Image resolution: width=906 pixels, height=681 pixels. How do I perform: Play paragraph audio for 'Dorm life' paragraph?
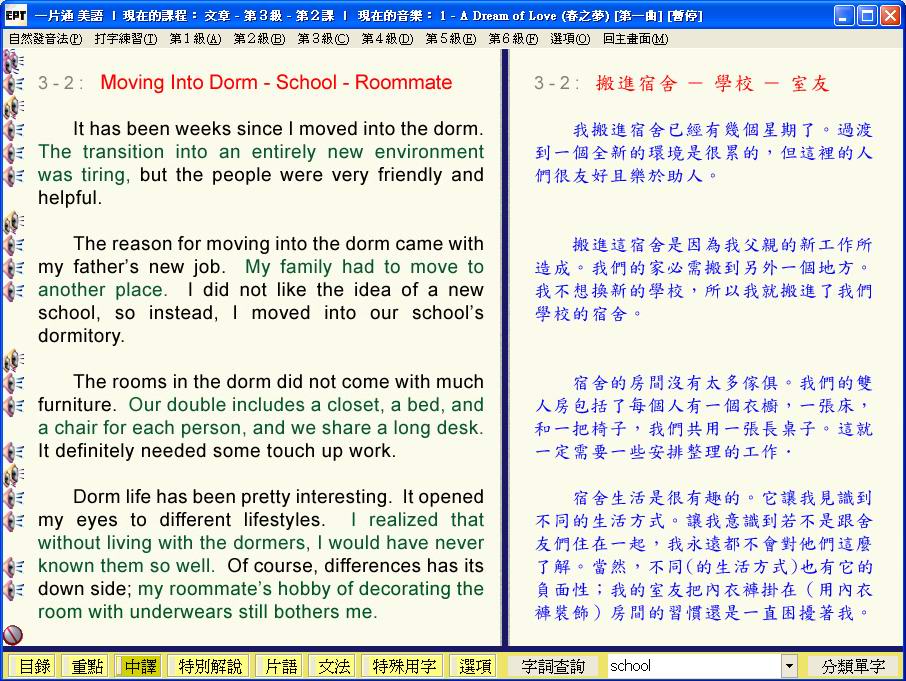coord(14,474)
